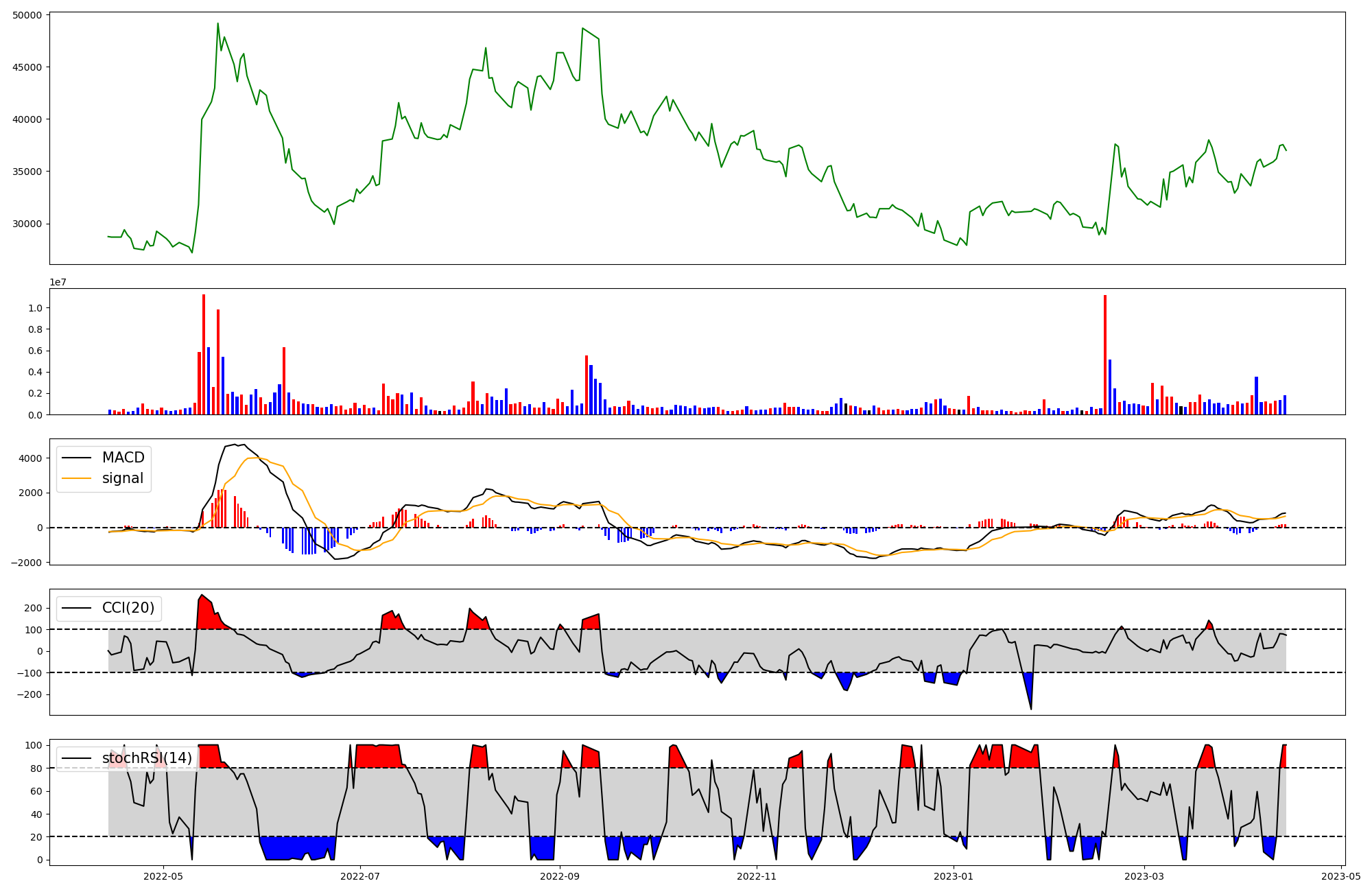The image size is (1372, 892).
Task: Click the orange signal legend line swatch
Action: tap(76, 478)
